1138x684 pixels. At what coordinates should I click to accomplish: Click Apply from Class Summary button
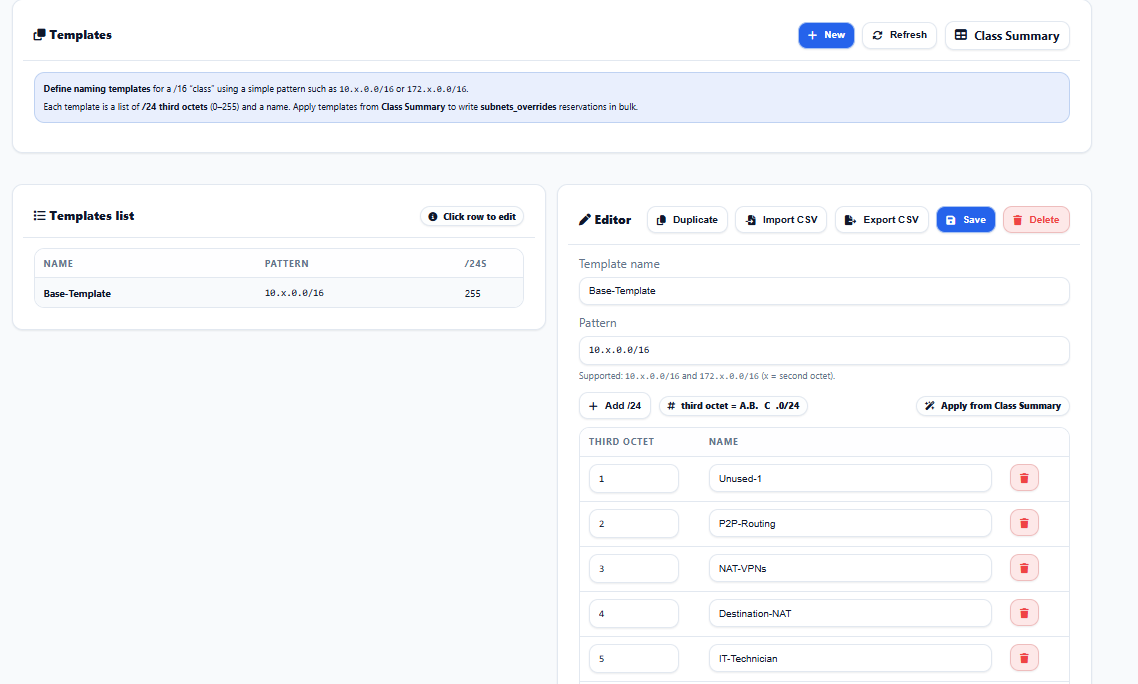pos(992,406)
